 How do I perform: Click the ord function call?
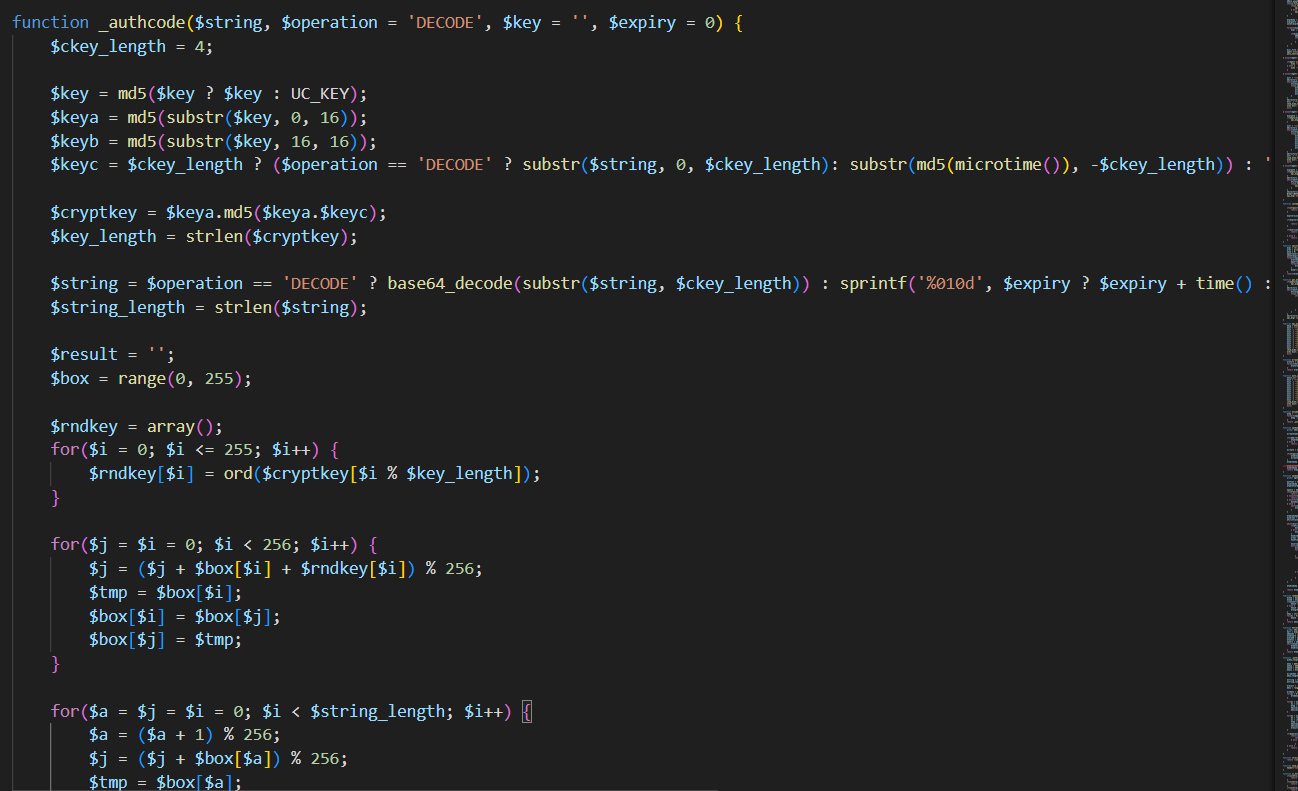237,473
